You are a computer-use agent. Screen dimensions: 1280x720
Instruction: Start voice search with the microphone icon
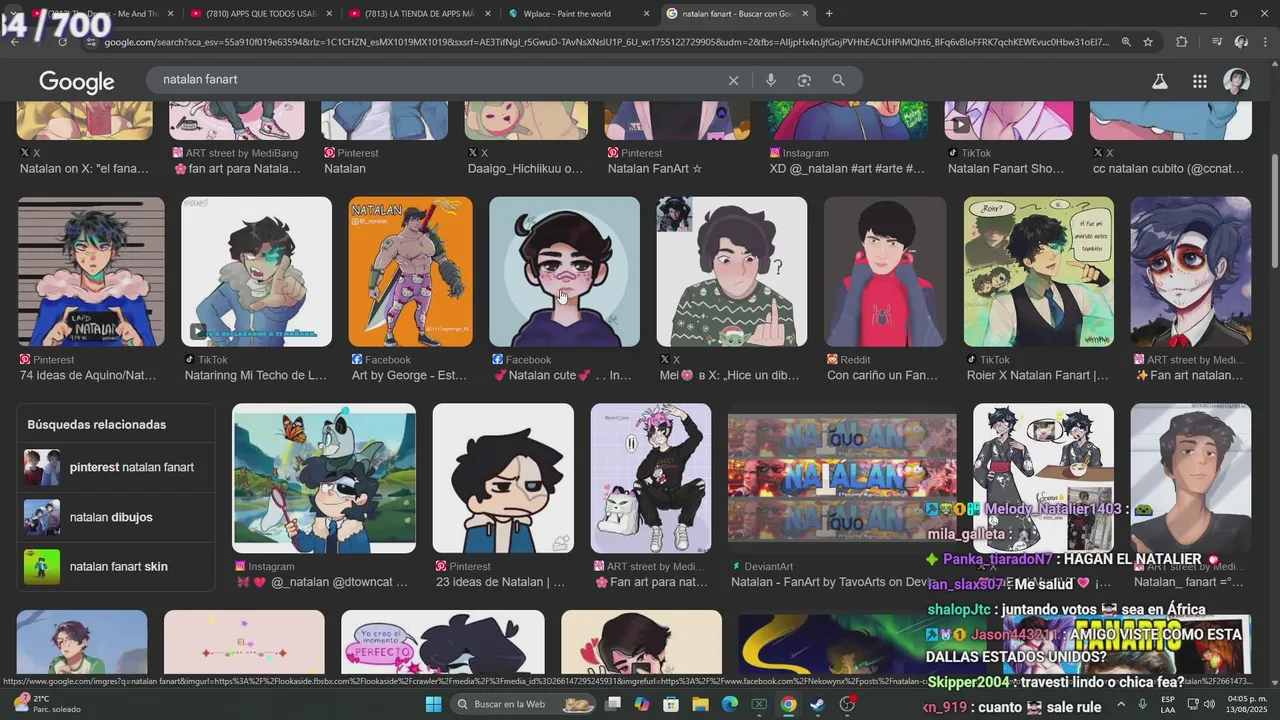(770, 80)
